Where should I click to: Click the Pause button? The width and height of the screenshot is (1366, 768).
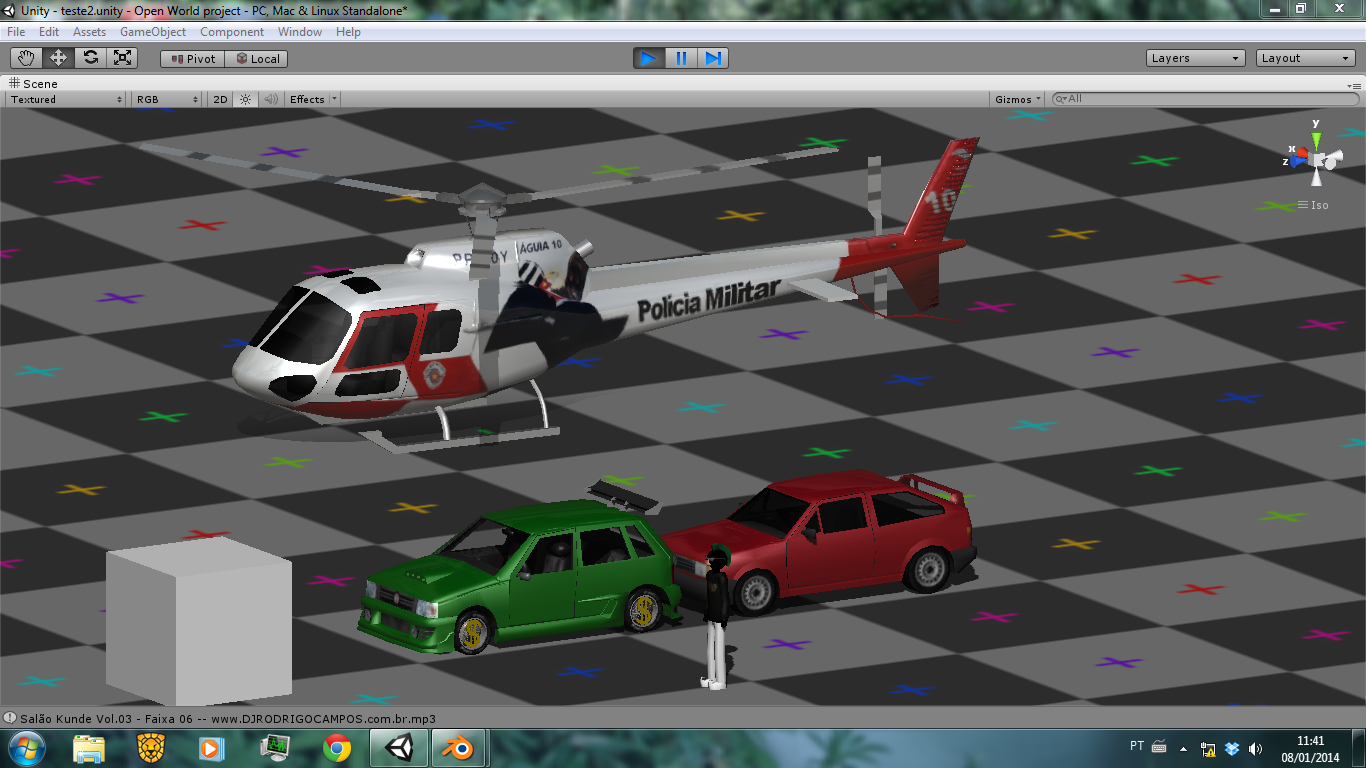click(681, 58)
